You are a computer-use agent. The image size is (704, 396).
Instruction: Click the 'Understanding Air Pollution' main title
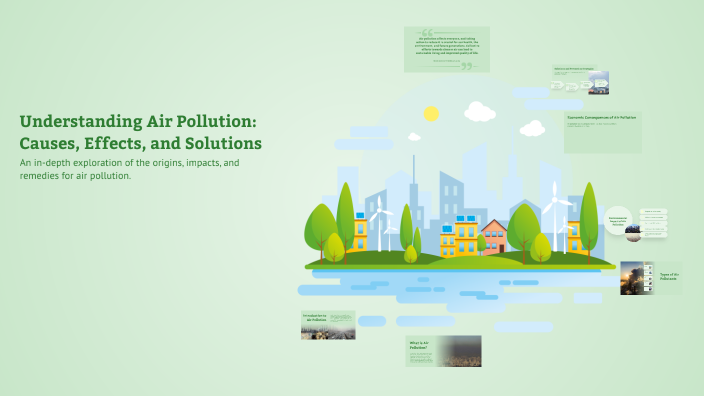141,132
